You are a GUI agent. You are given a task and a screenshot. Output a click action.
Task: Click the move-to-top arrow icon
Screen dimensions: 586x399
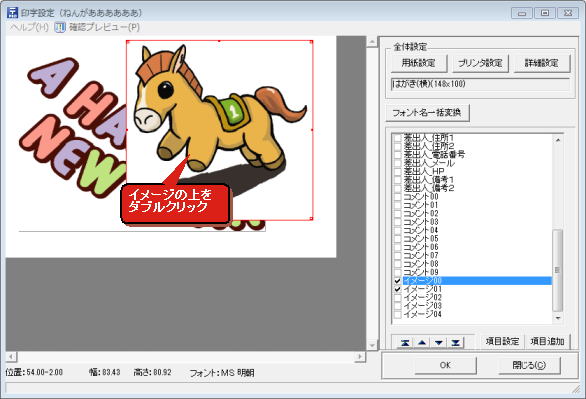coord(405,342)
